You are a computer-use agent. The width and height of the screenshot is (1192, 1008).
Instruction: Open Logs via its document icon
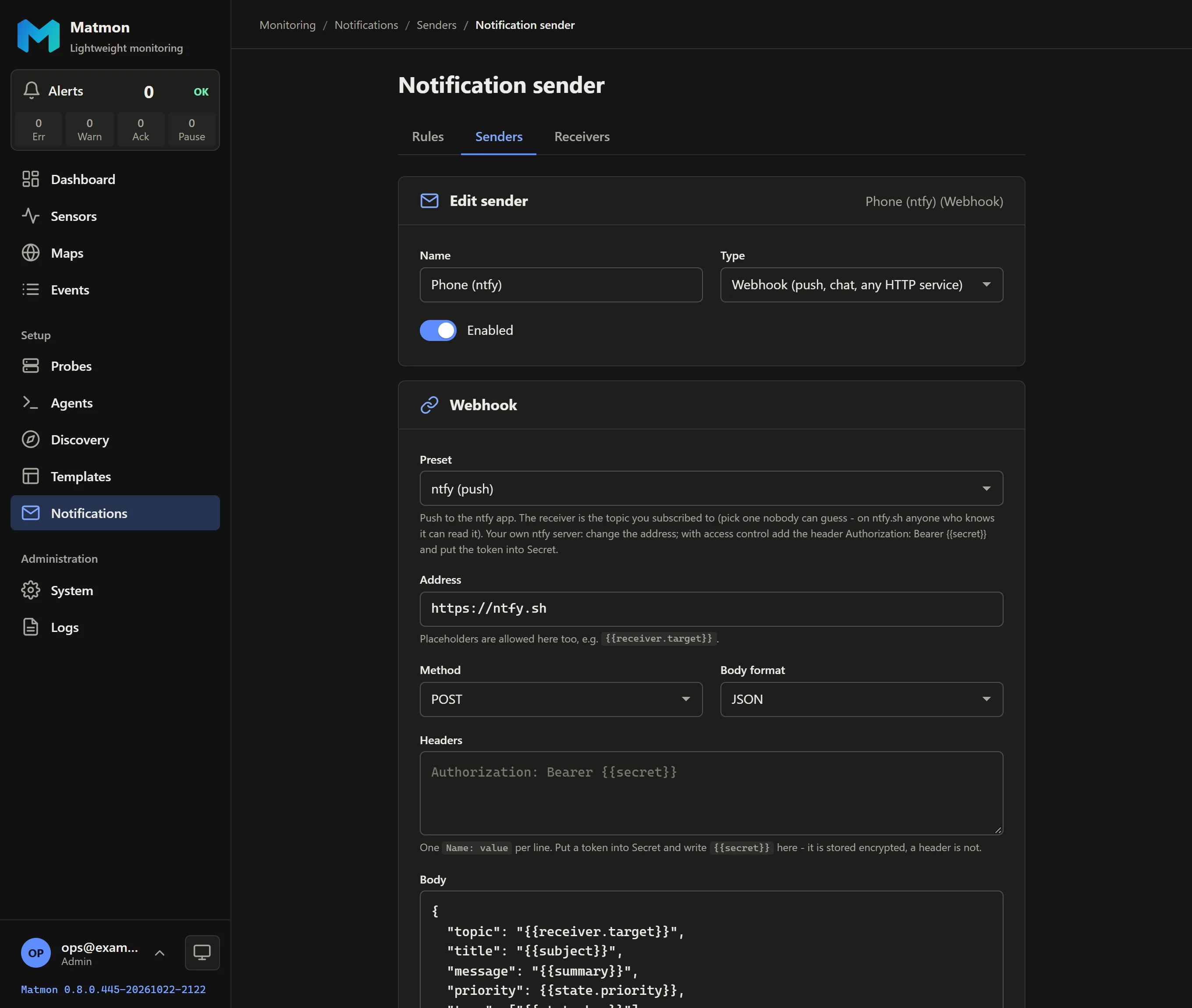(30, 627)
